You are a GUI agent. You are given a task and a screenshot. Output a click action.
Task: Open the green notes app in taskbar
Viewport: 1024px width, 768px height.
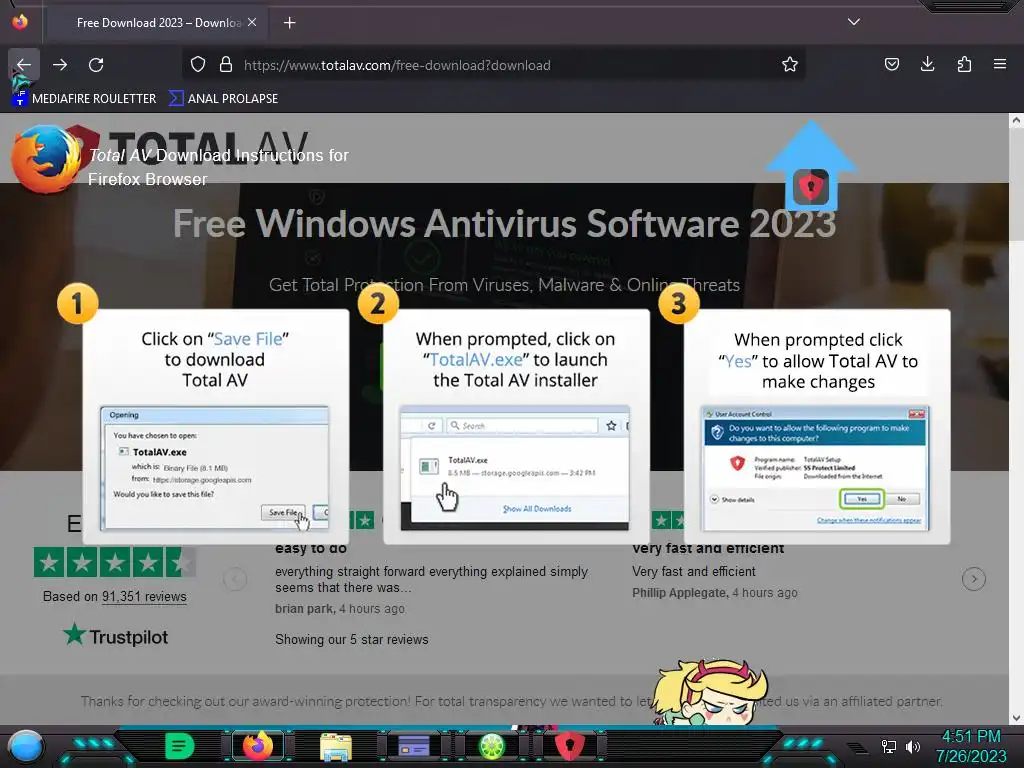pos(179,746)
